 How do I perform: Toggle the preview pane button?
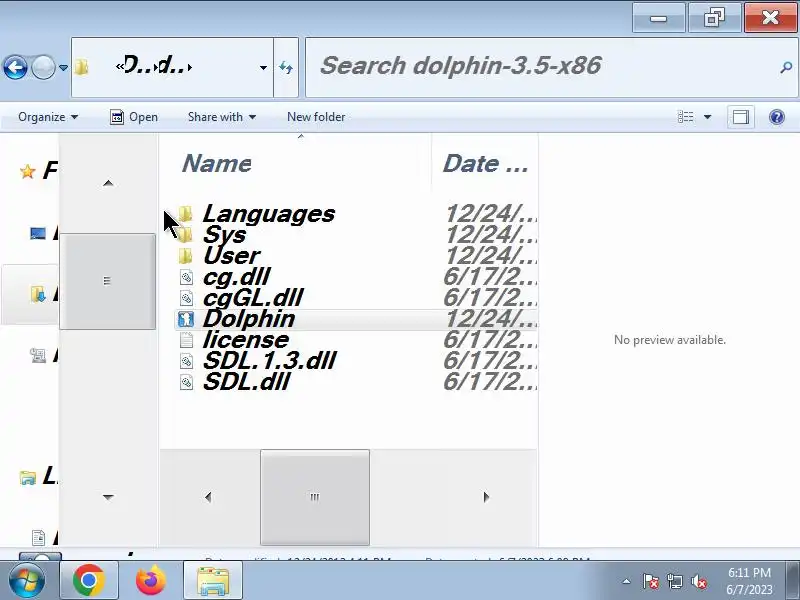coord(740,117)
